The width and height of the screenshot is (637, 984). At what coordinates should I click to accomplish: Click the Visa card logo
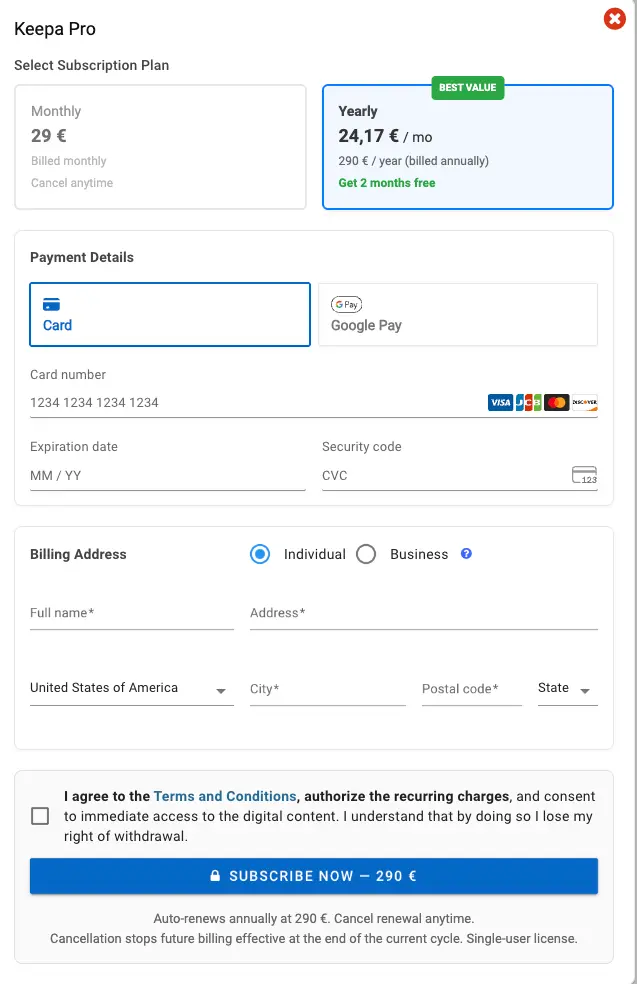click(x=500, y=403)
